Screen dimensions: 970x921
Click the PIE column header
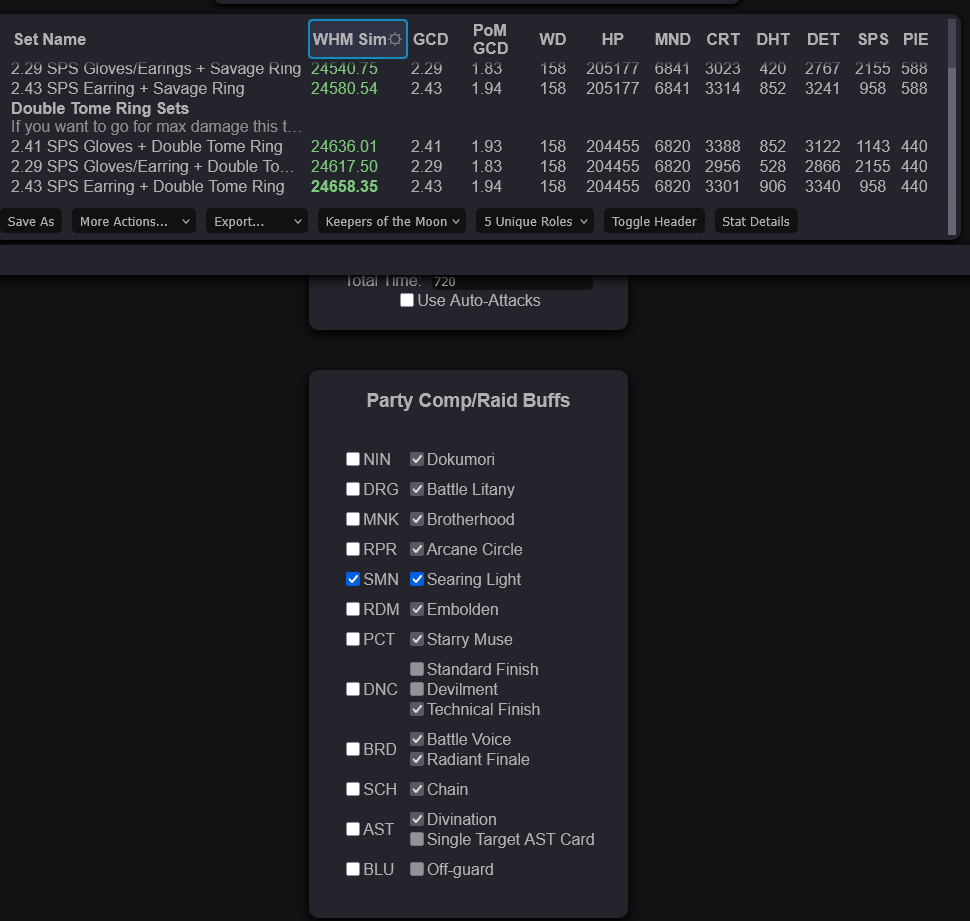pos(915,39)
